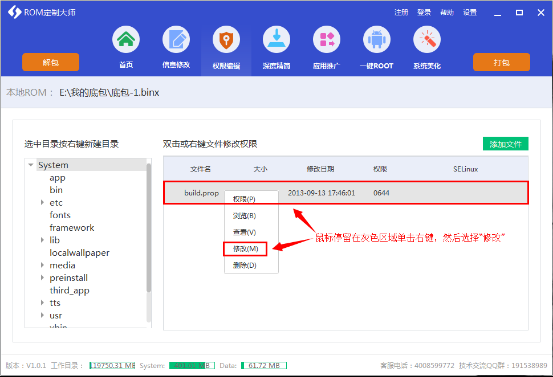553x377 pixels.
Task: Choose 查看(V) in context menu
Action: coord(244,232)
